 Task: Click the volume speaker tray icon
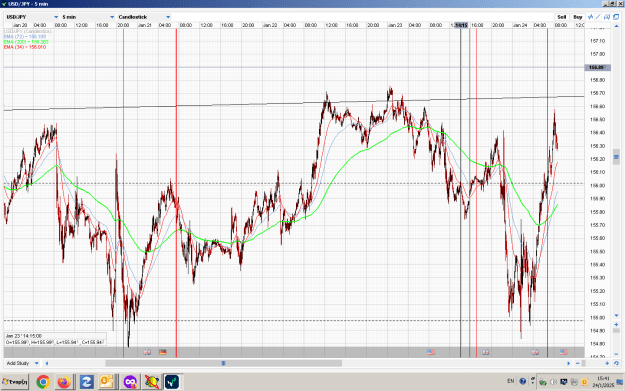click(x=553, y=382)
